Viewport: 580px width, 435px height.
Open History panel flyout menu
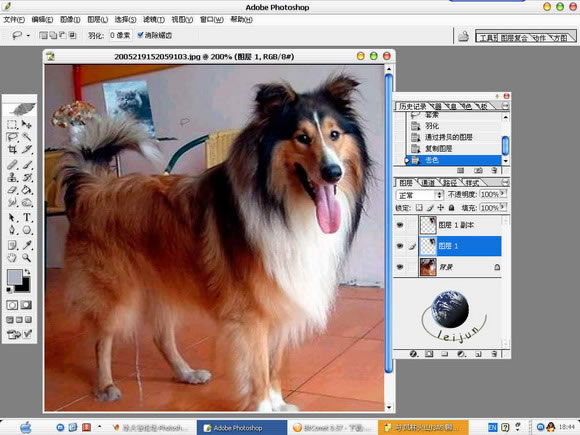(x=505, y=106)
